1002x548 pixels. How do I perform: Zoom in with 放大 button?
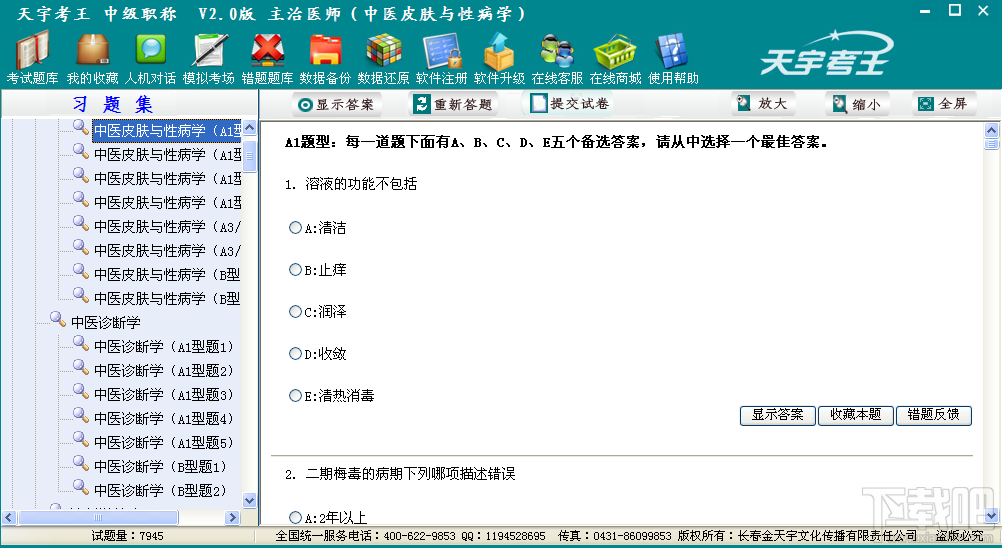pyautogui.click(x=764, y=103)
